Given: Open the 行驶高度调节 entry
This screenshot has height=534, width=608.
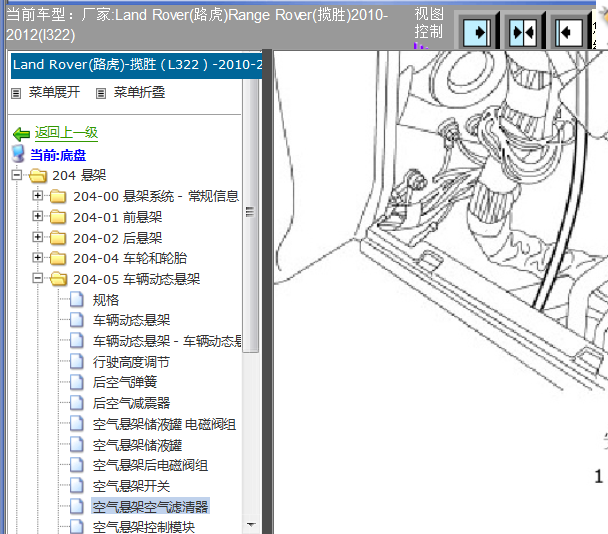Looking at the screenshot, I should click(x=131, y=362).
